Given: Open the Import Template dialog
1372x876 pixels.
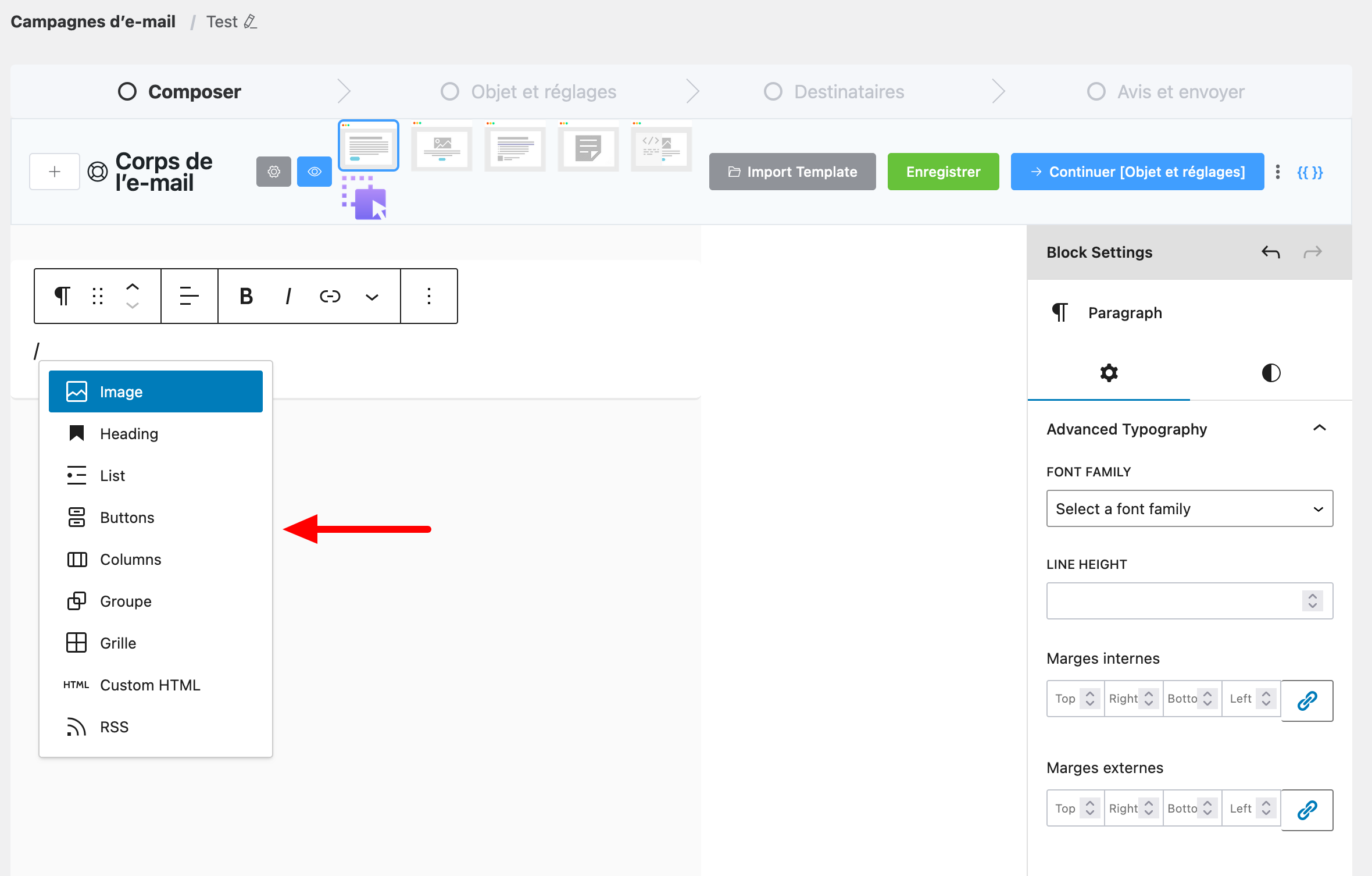Looking at the screenshot, I should pos(791,172).
